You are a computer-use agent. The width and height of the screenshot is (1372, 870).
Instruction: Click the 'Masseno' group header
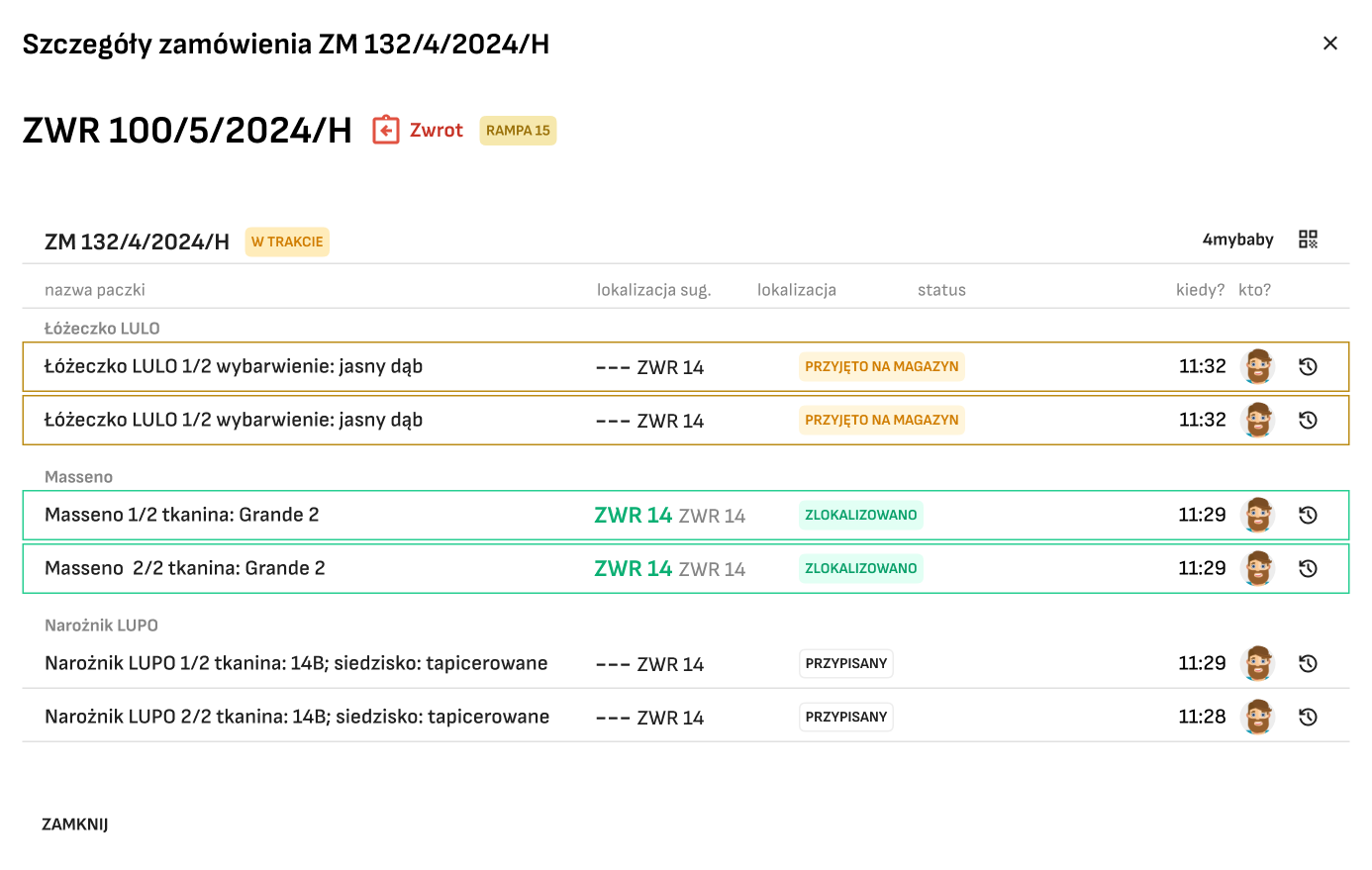(x=78, y=477)
